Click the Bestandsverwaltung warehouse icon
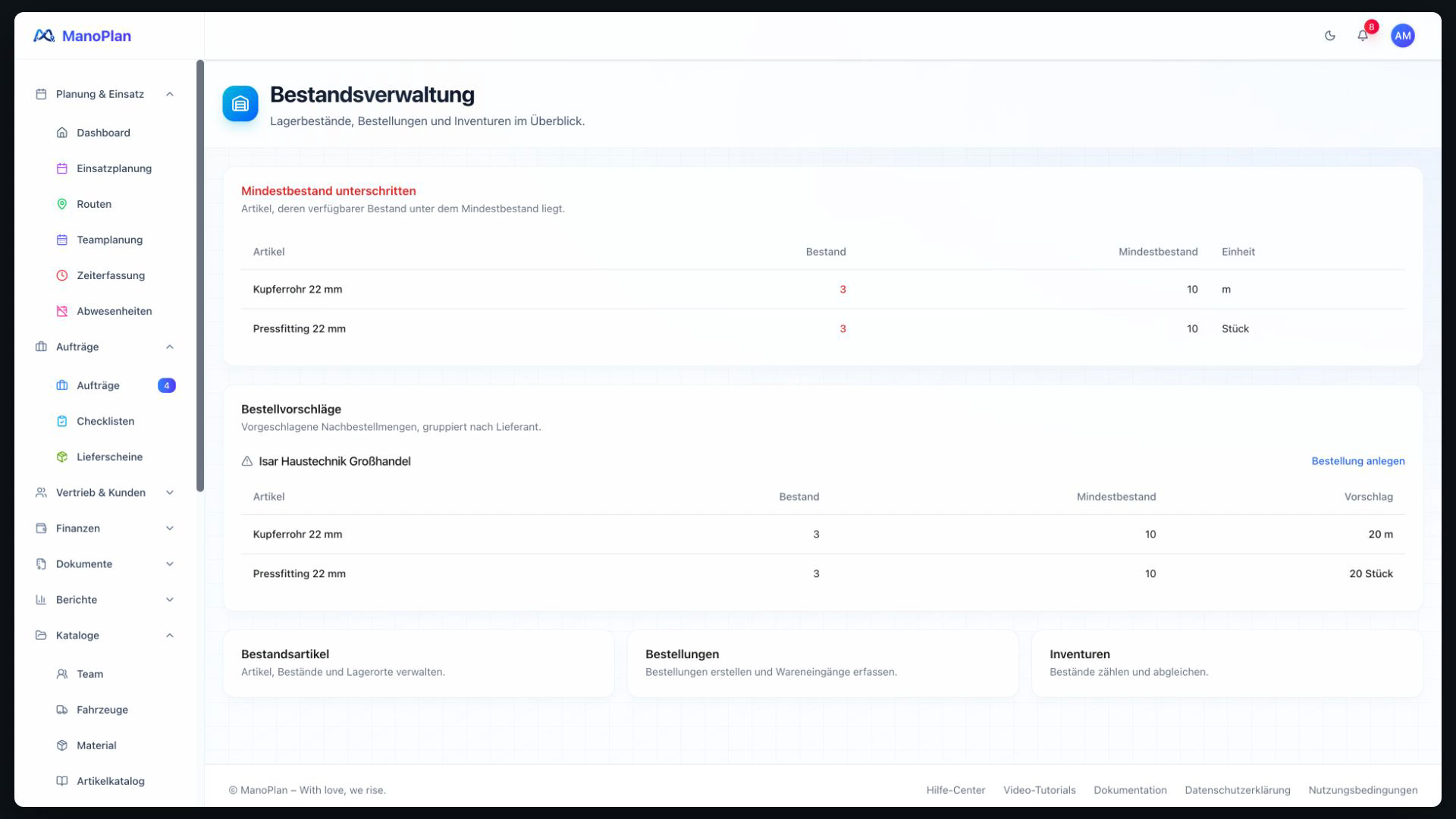 click(240, 104)
